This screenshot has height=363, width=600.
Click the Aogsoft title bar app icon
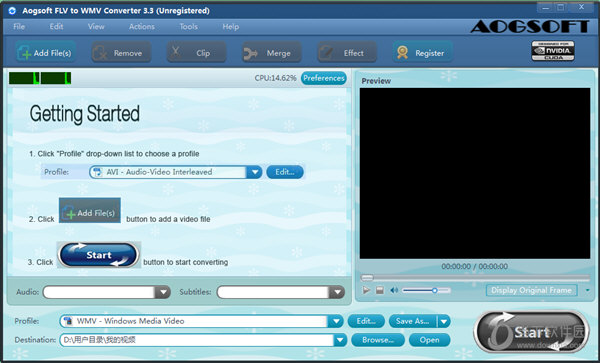pos(12,11)
